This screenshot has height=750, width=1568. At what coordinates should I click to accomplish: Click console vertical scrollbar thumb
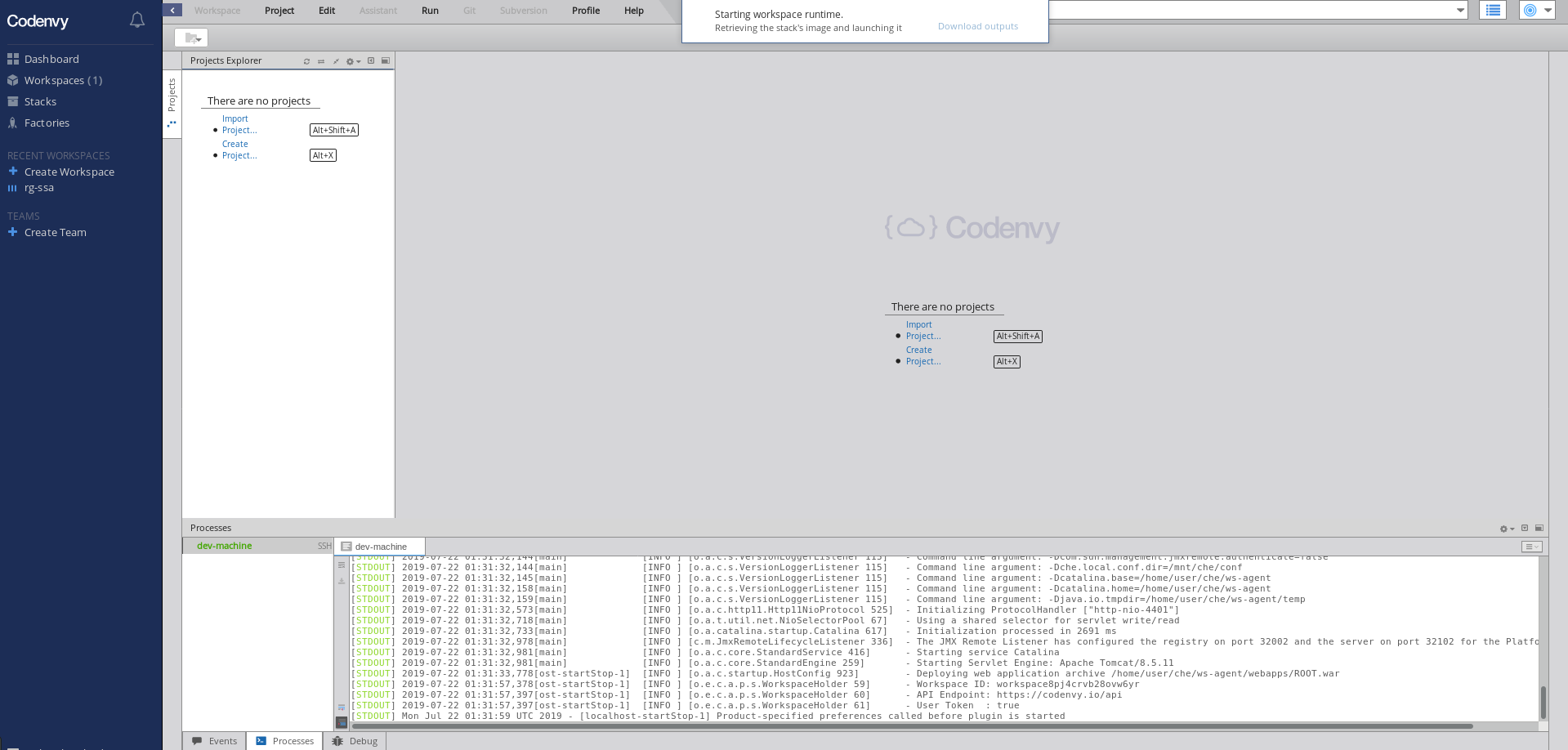click(x=1543, y=703)
